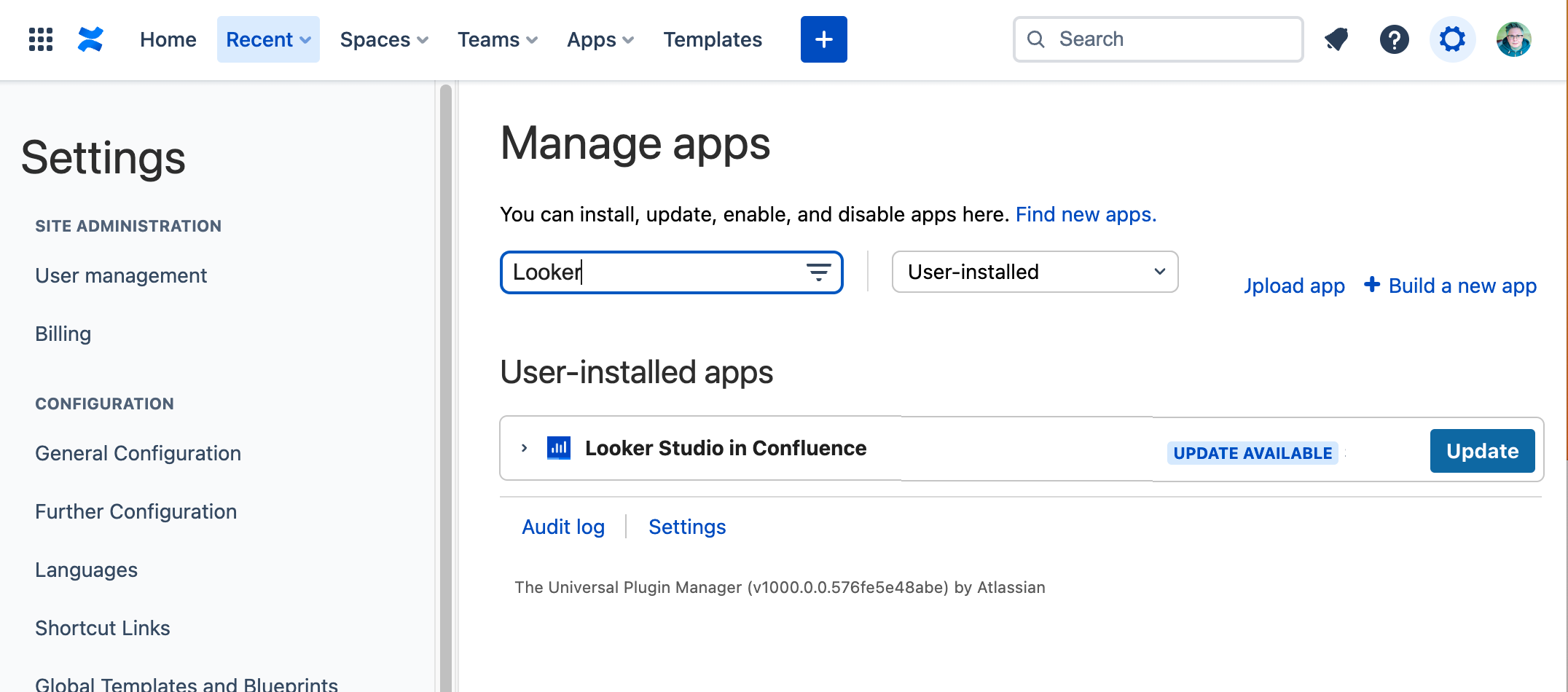The image size is (1568, 692).
Task: Open the user profile avatar
Action: [1513, 39]
